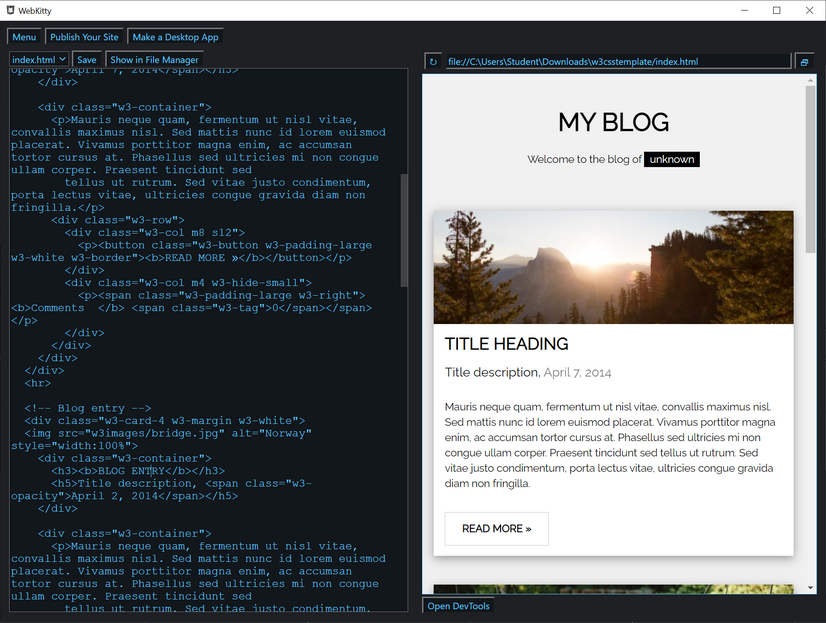Minimize the WebKitty window
Screen dimensions: 826x623
click(x=744, y=11)
